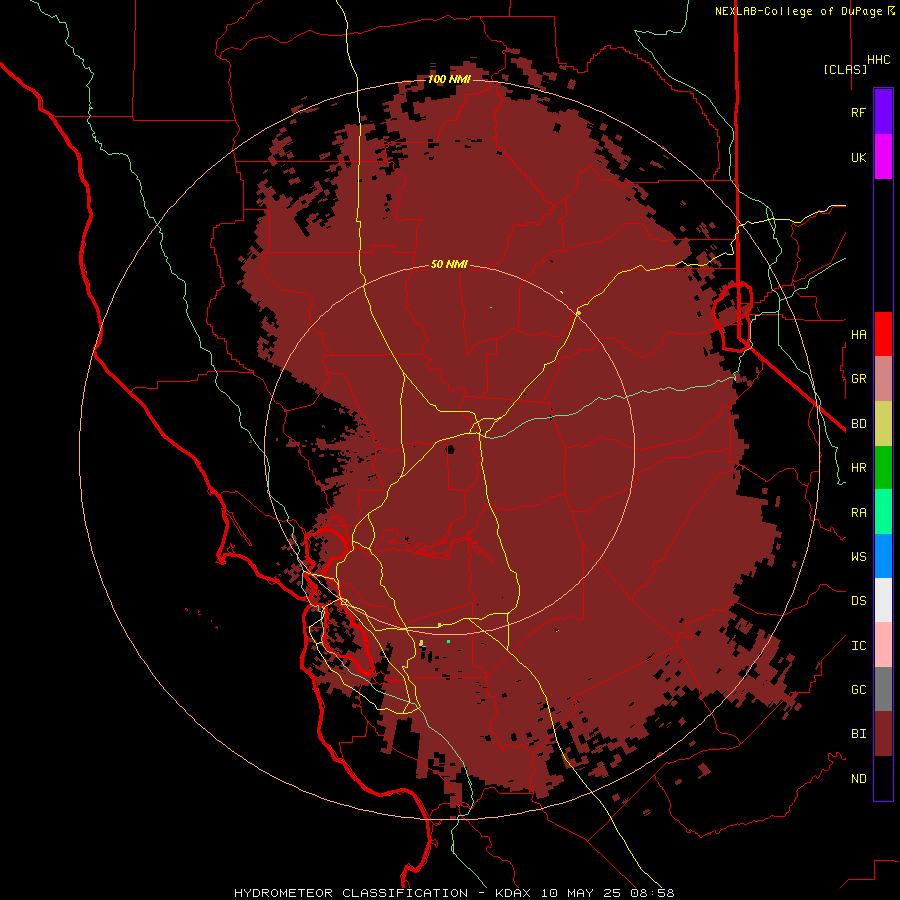900x900 pixels.
Task: Select the GC gray legend swatch
Action: [x=883, y=689]
